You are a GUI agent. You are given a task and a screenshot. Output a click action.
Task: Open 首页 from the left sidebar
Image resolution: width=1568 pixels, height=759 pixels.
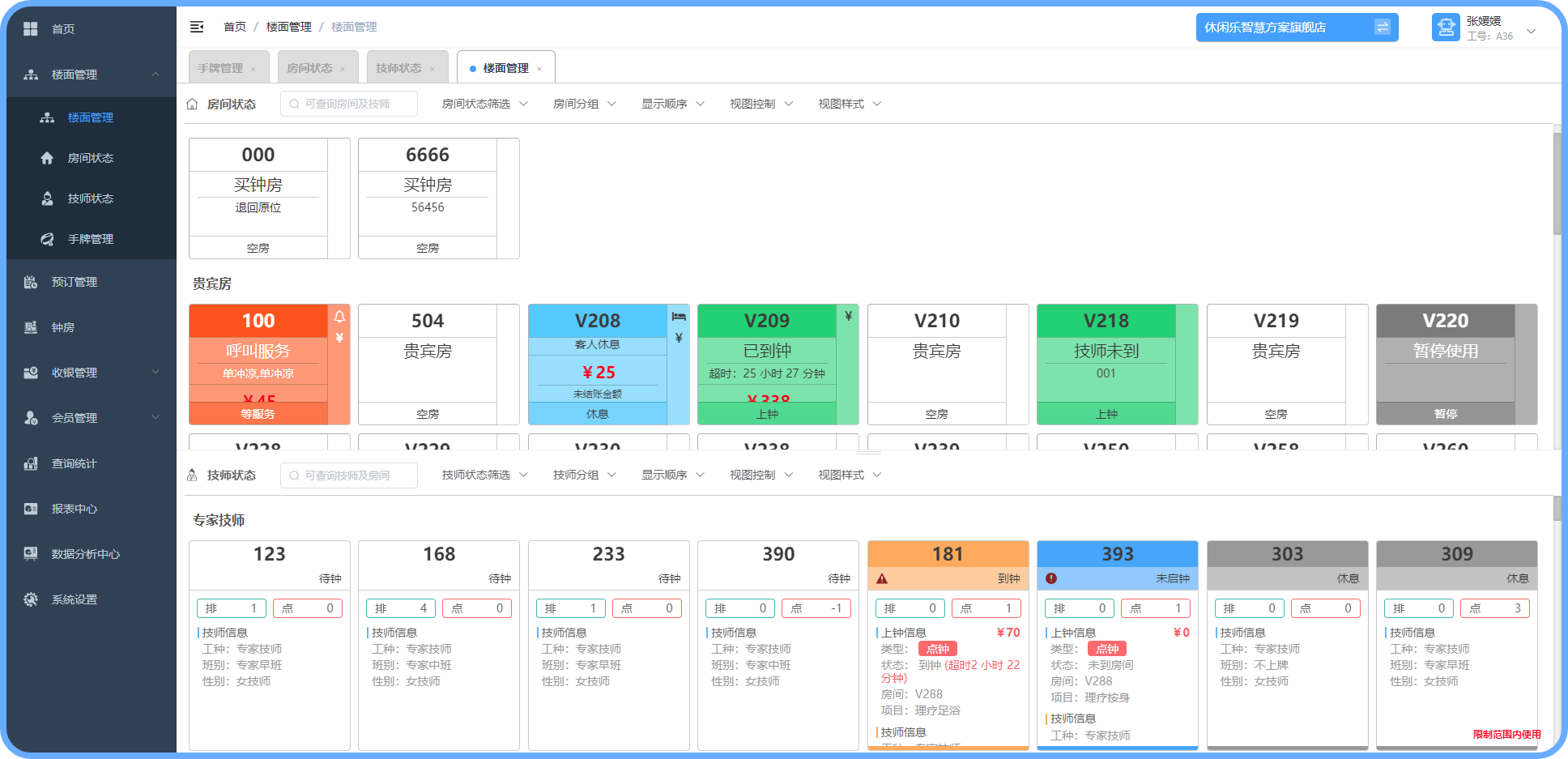91,29
